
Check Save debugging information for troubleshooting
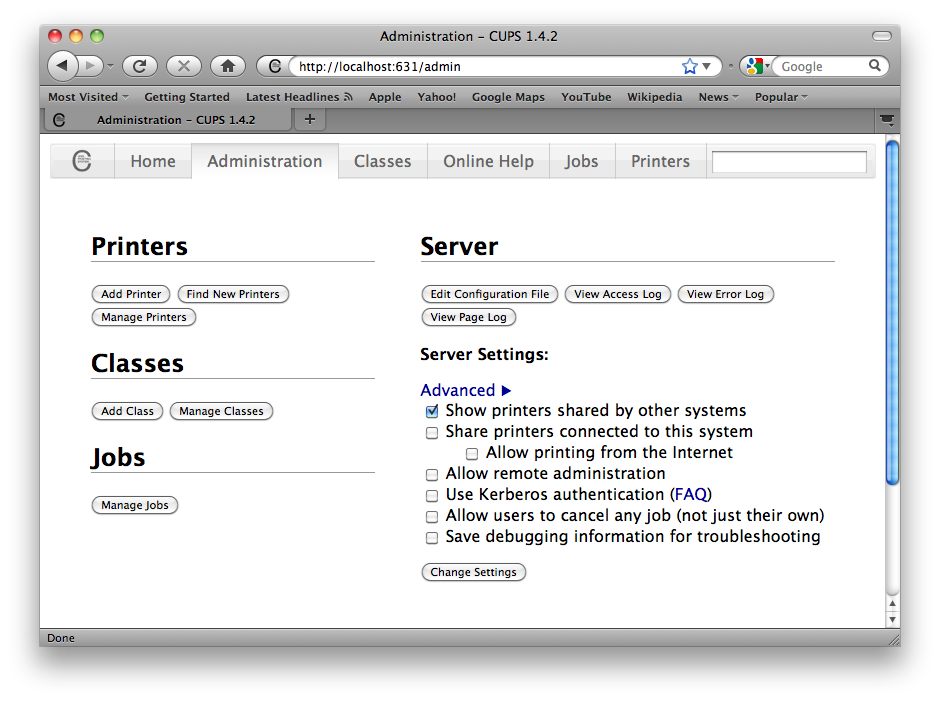[432, 538]
